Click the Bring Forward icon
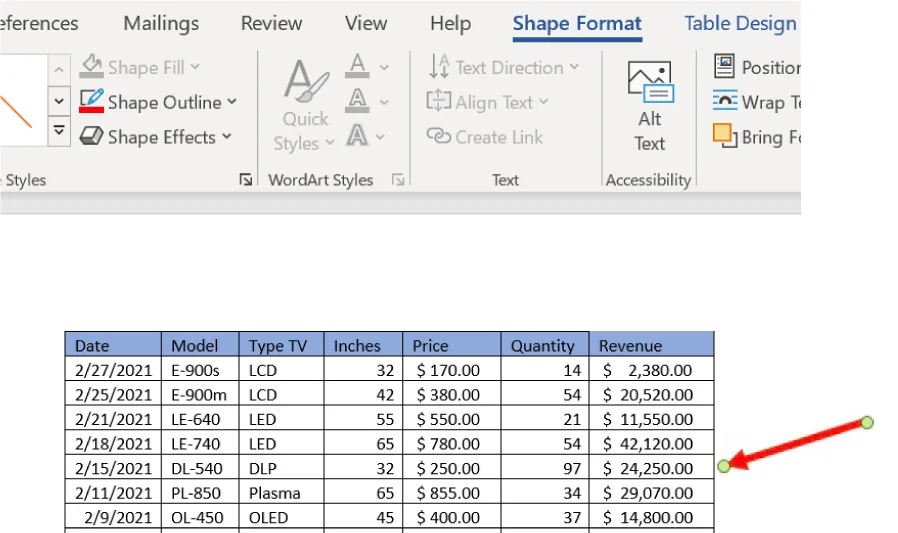Screen dimensions: 898x533 tap(724, 136)
